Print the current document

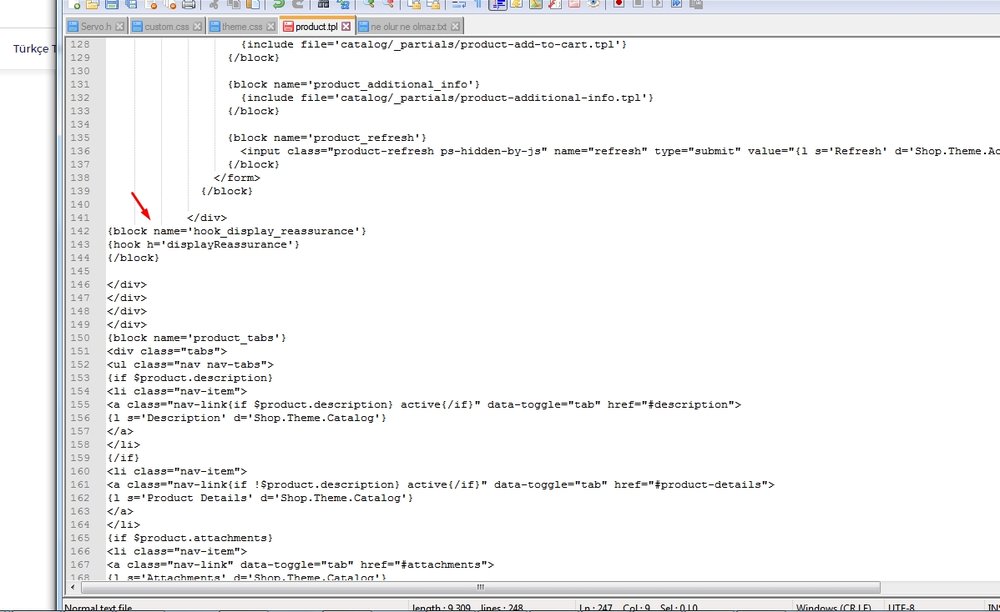[190, 5]
